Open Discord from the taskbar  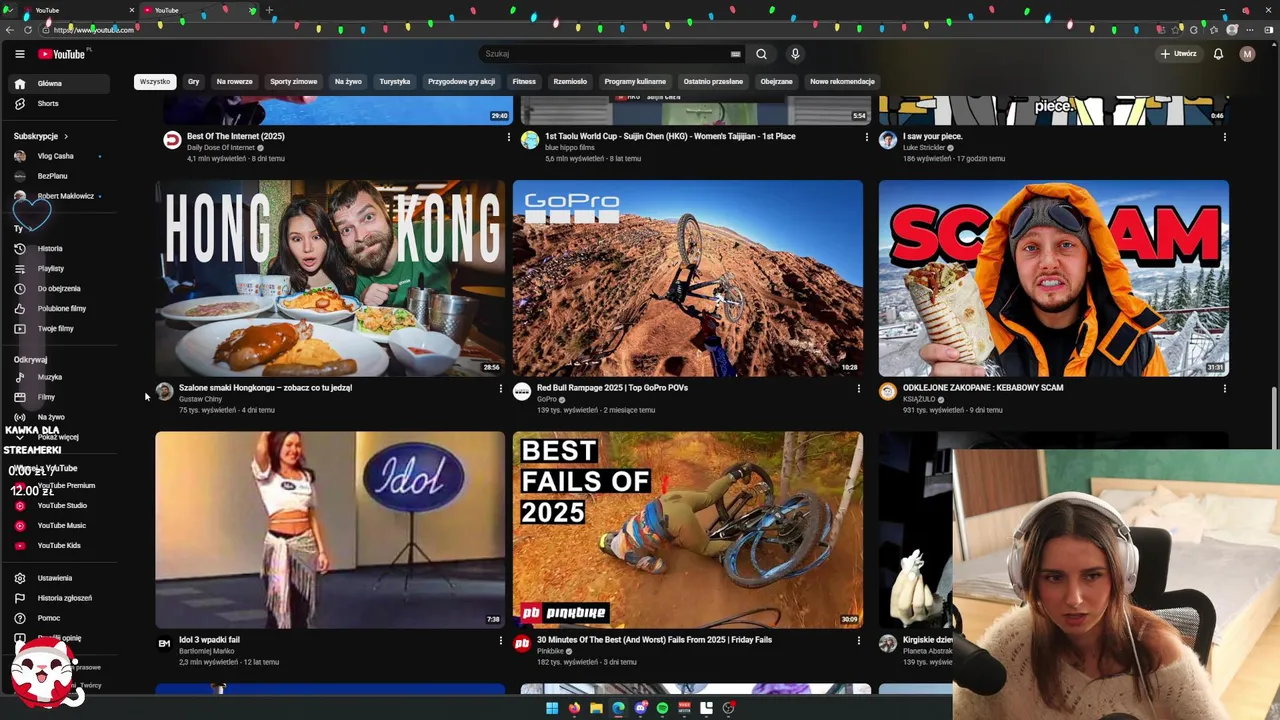(x=640, y=708)
